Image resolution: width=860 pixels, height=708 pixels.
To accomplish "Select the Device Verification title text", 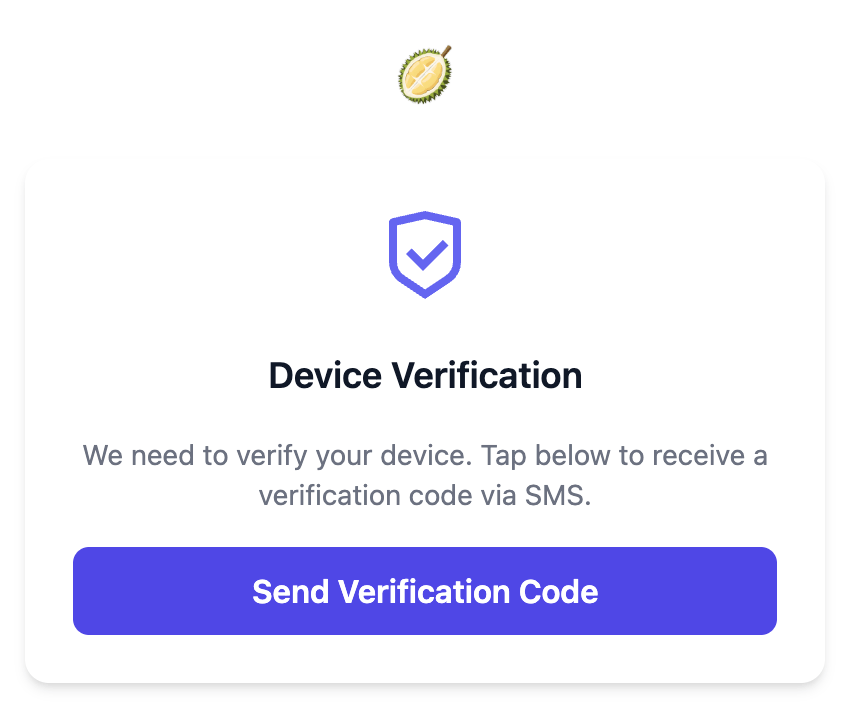I will click(425, 375).
